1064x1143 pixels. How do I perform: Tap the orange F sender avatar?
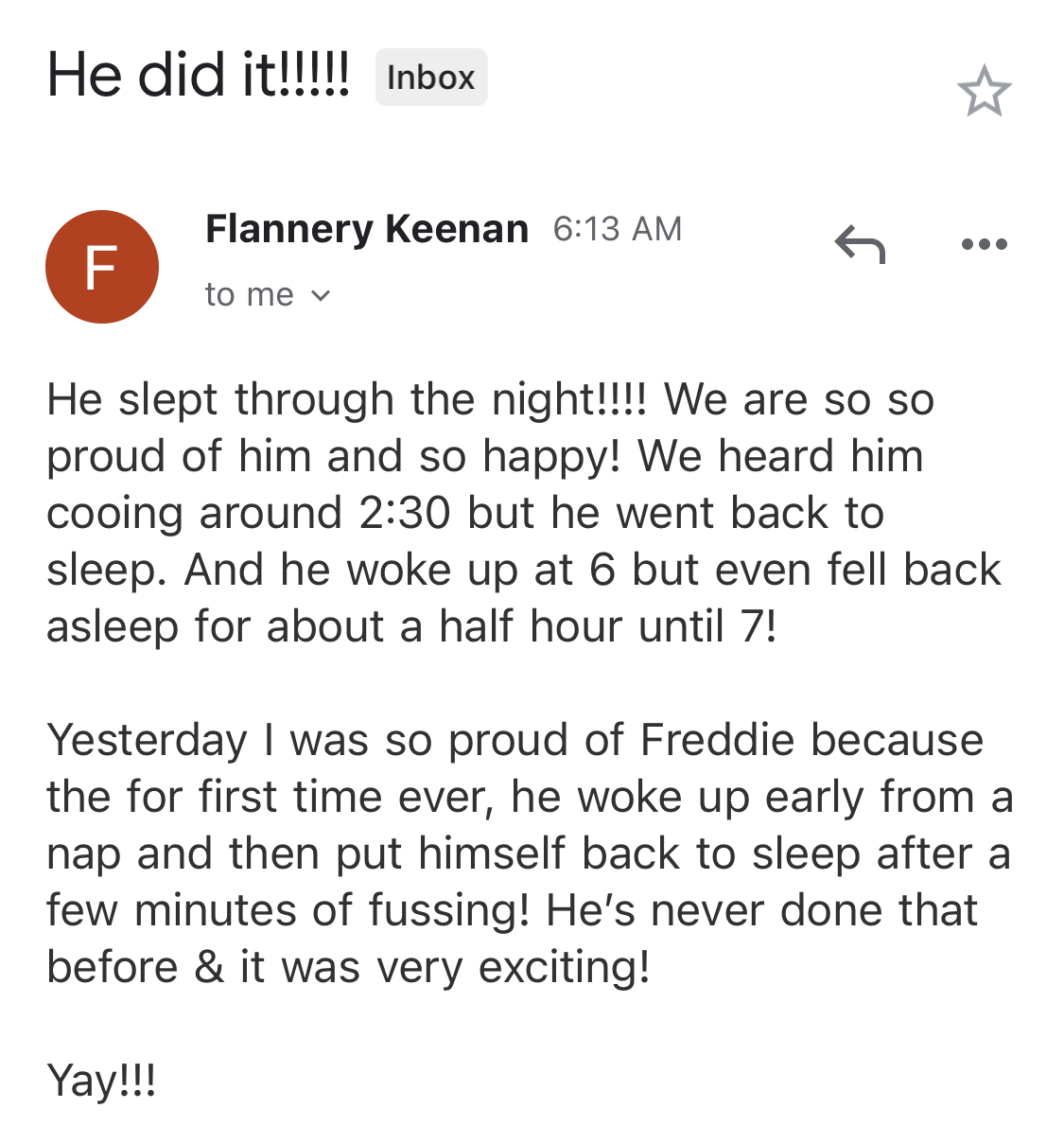(102, 267)
